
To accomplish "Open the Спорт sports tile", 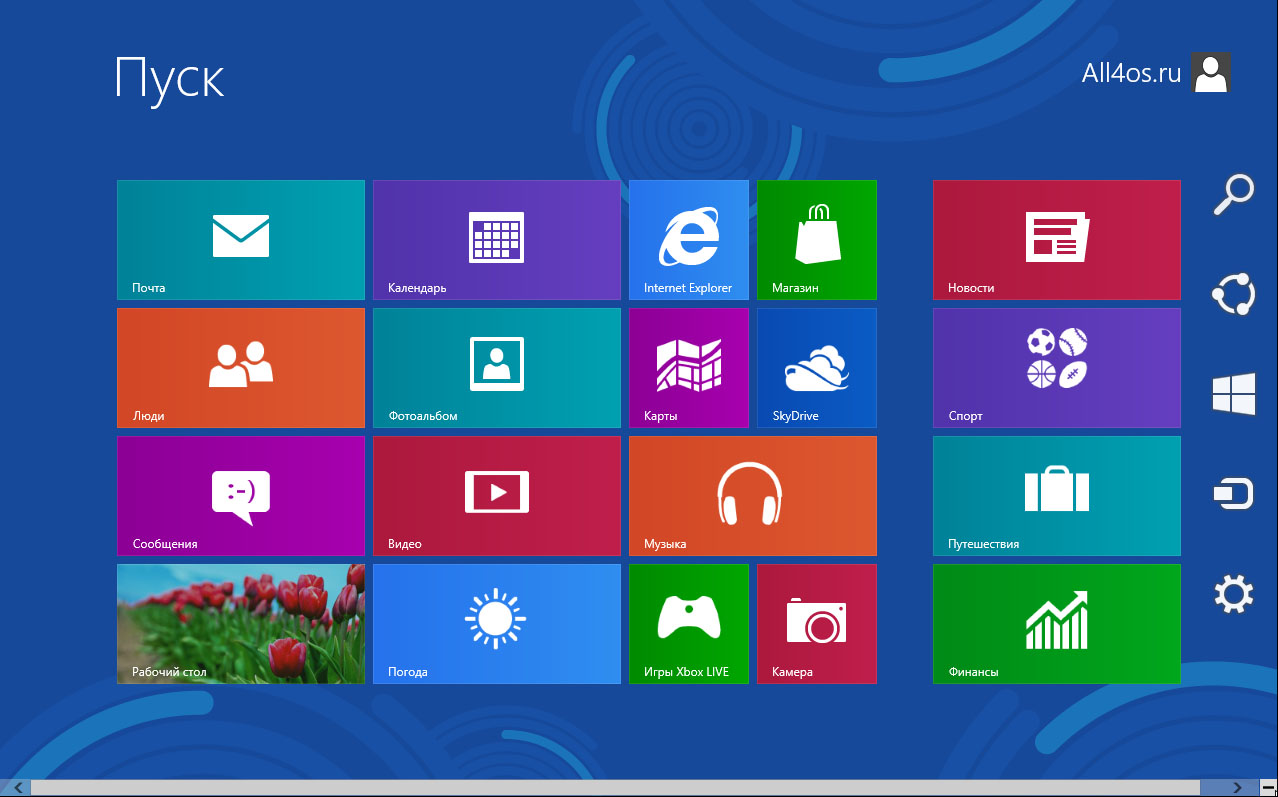I will tap(1057, 368).
